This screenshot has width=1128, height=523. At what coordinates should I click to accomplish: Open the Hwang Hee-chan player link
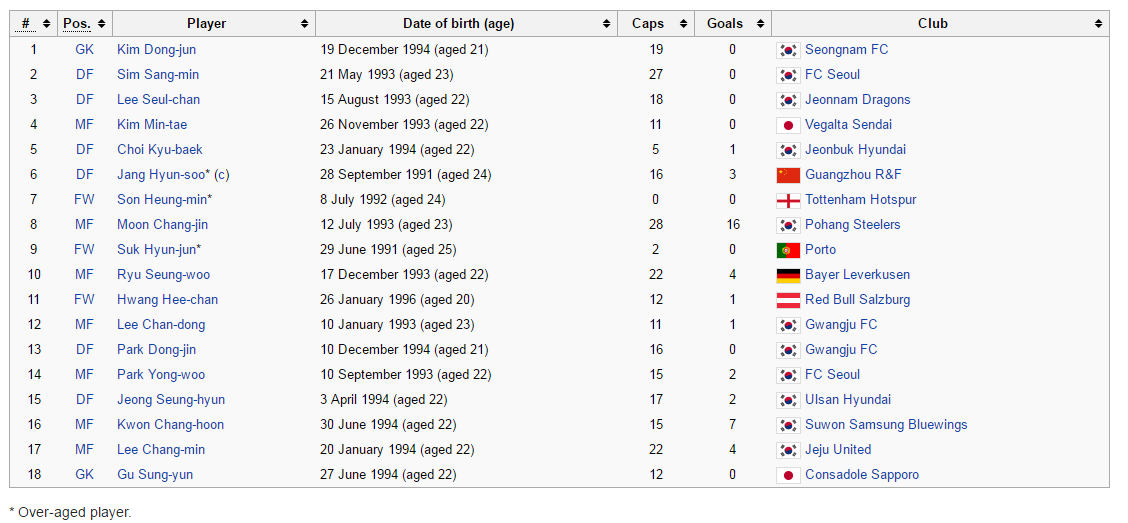[168, 299]
